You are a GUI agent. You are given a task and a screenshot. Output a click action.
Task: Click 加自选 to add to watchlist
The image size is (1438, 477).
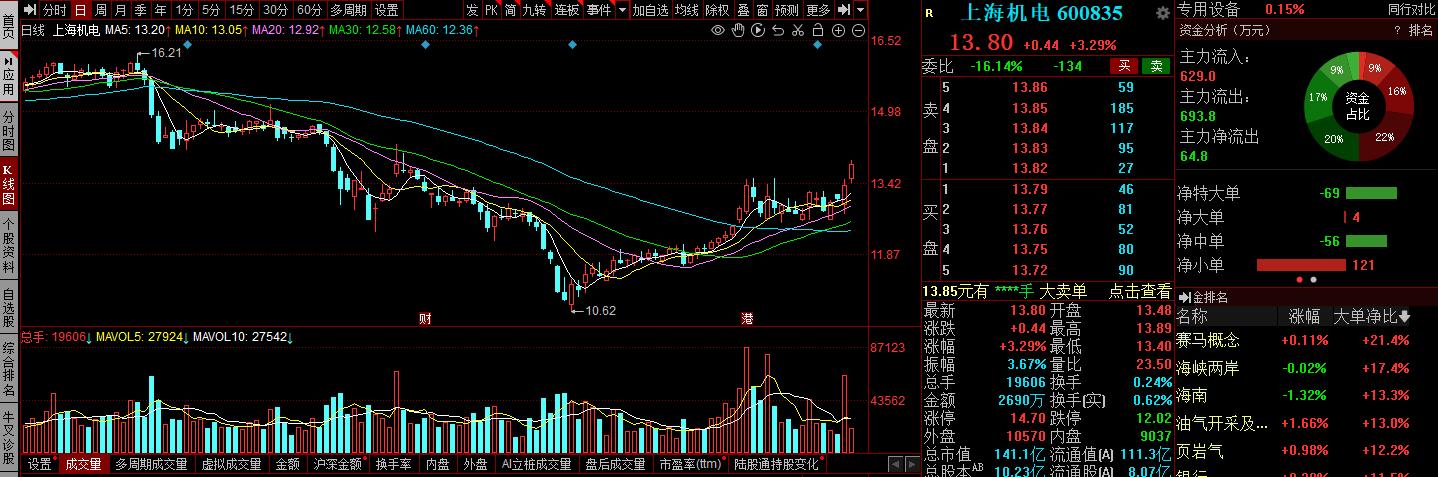click(650, 10)
